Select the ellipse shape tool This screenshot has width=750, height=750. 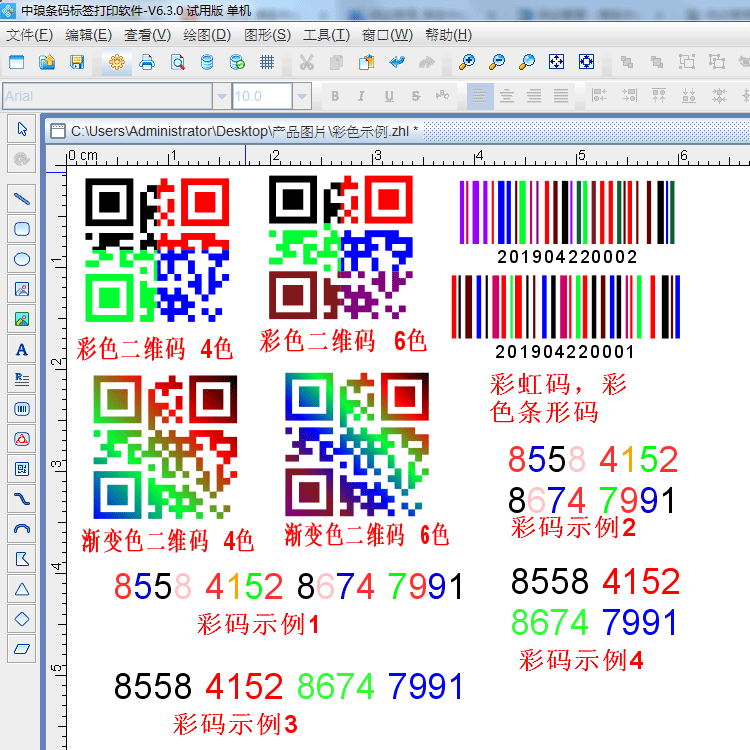pyautogui.click(x=21, y=259)
